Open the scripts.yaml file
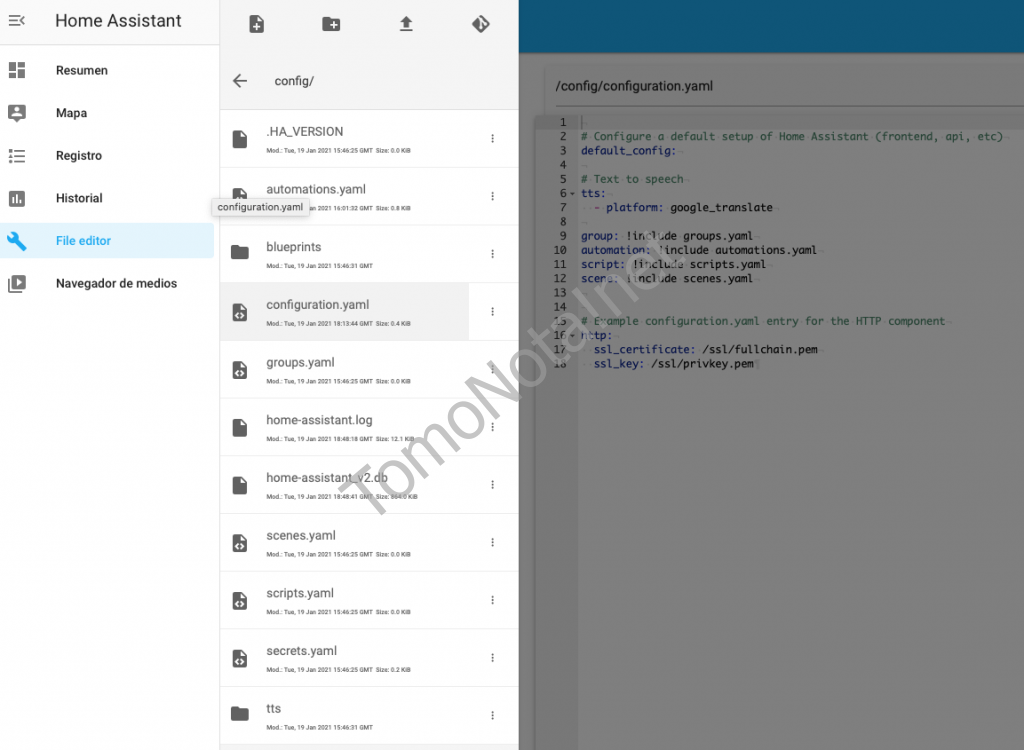1024x750 pixels. (300, 593)
